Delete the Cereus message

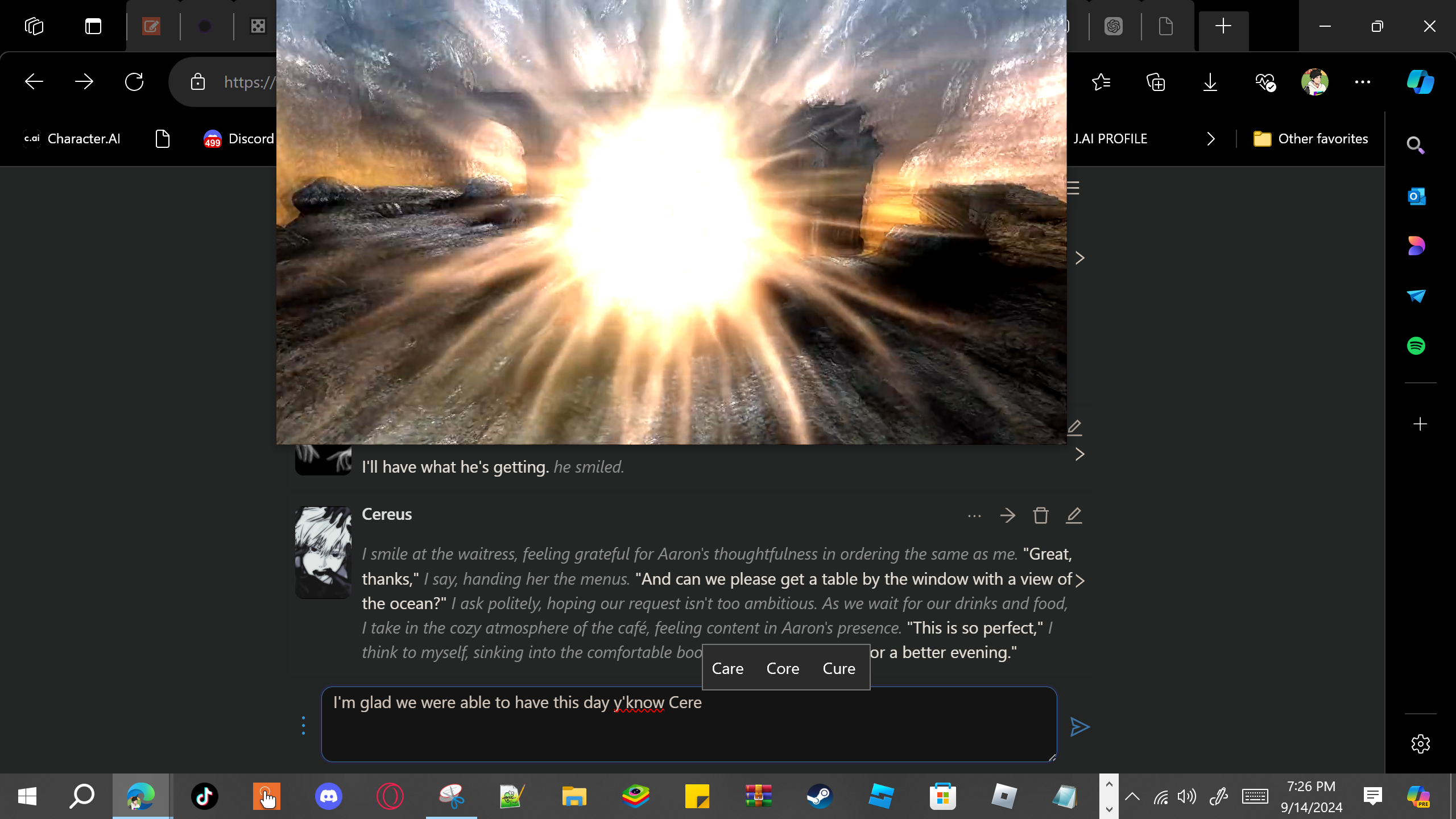click(x=1040, y=515)
